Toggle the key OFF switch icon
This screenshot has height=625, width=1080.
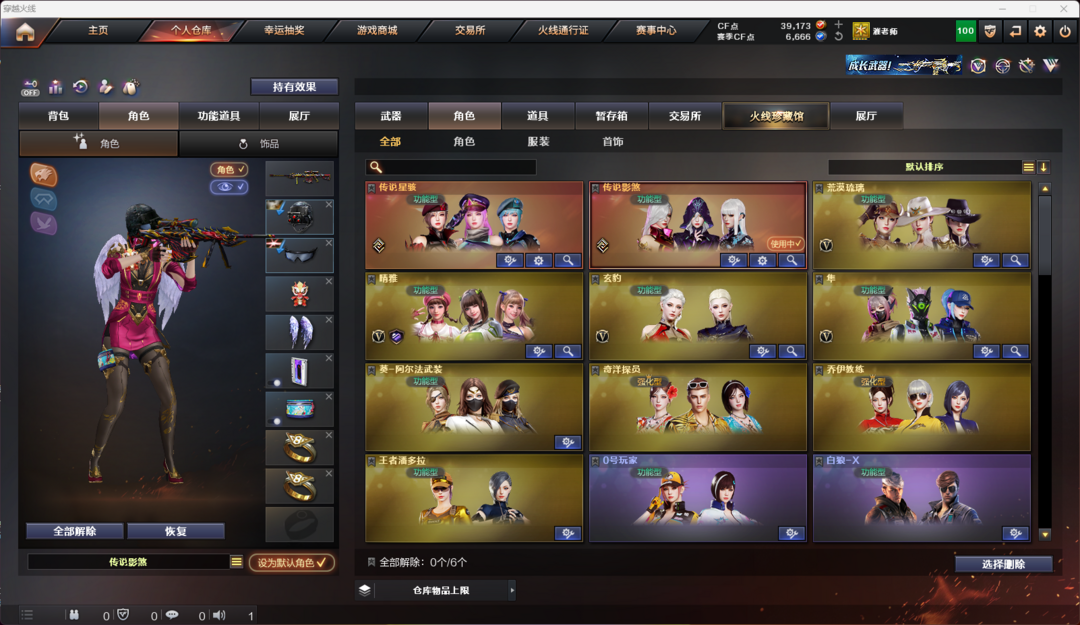coord(30,87)
